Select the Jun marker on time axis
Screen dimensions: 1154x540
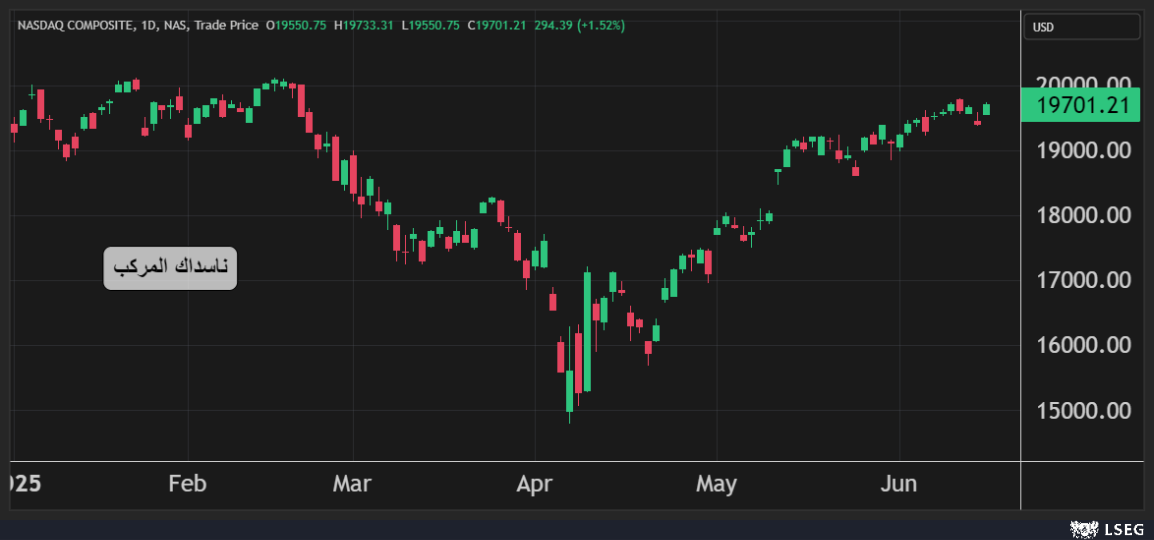click(x=898, y=484)
